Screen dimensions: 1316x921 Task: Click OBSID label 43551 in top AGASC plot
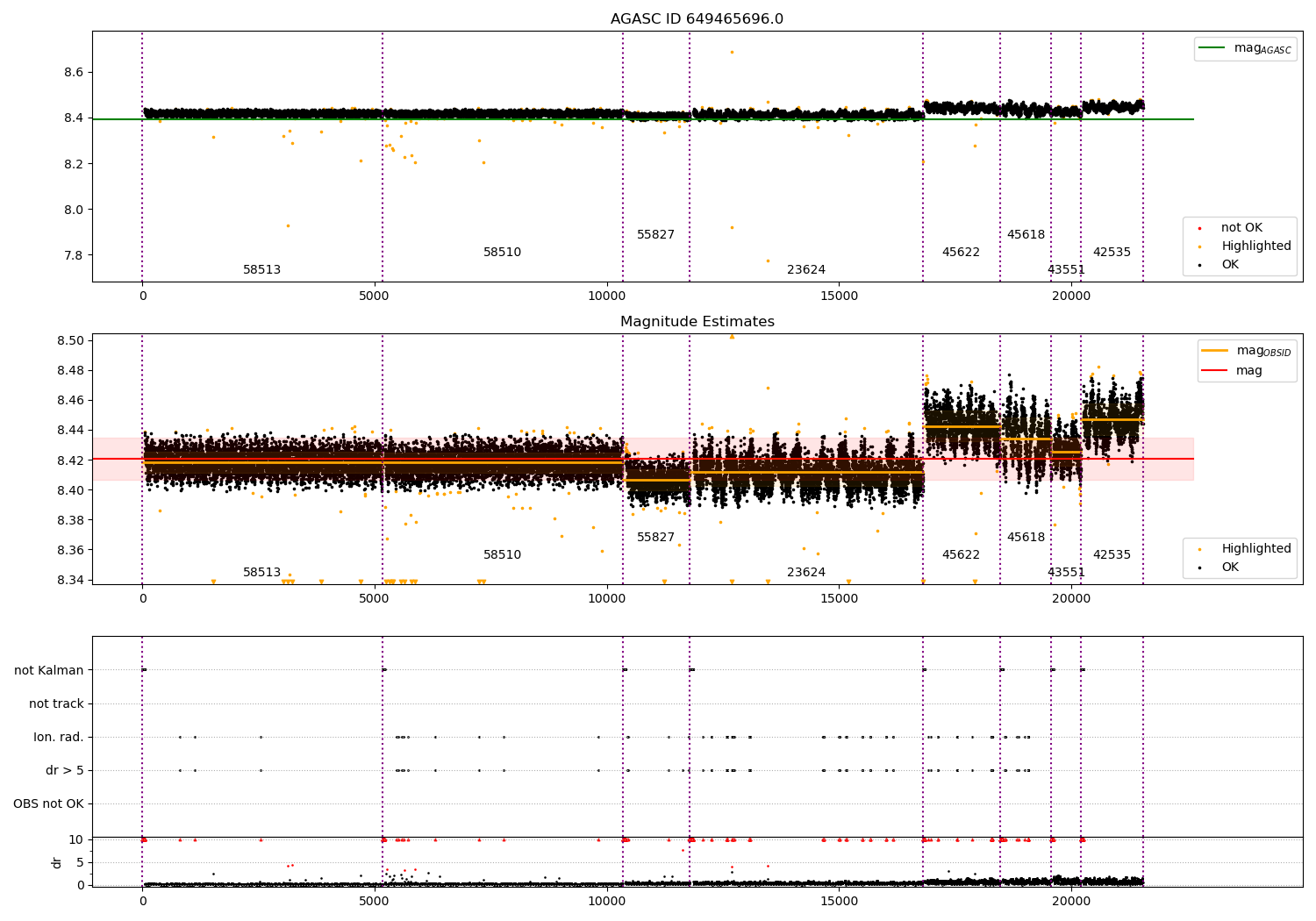1066,270
